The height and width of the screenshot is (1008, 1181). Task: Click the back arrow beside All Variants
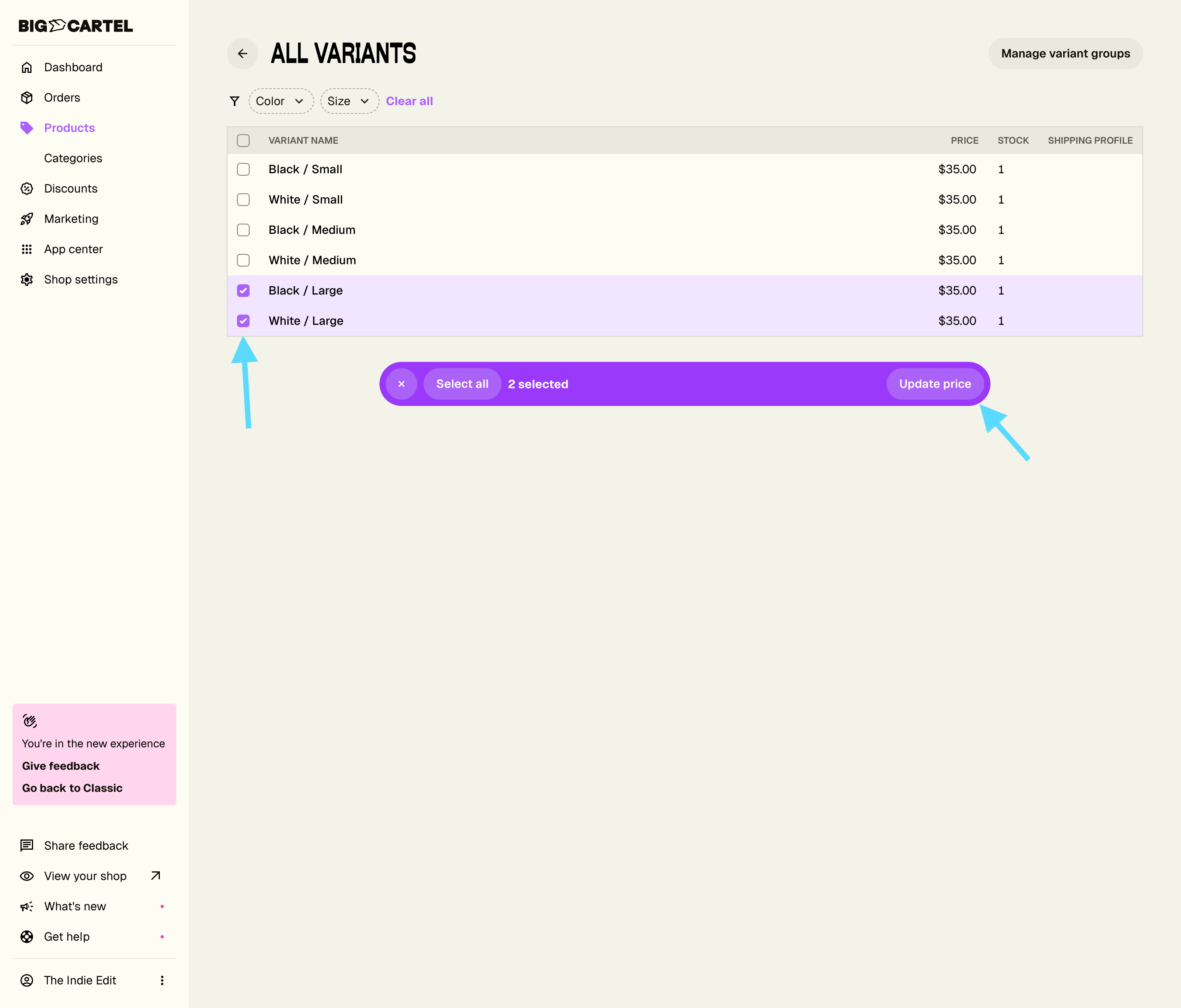(x=242, y=54)
